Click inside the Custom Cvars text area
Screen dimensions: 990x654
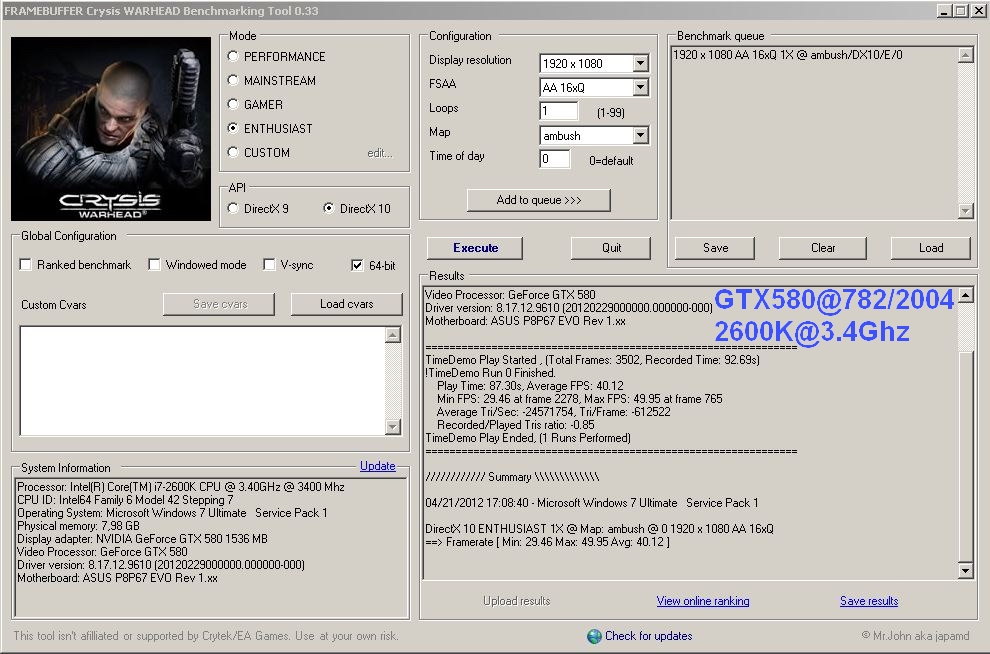[x=202, y=381]
